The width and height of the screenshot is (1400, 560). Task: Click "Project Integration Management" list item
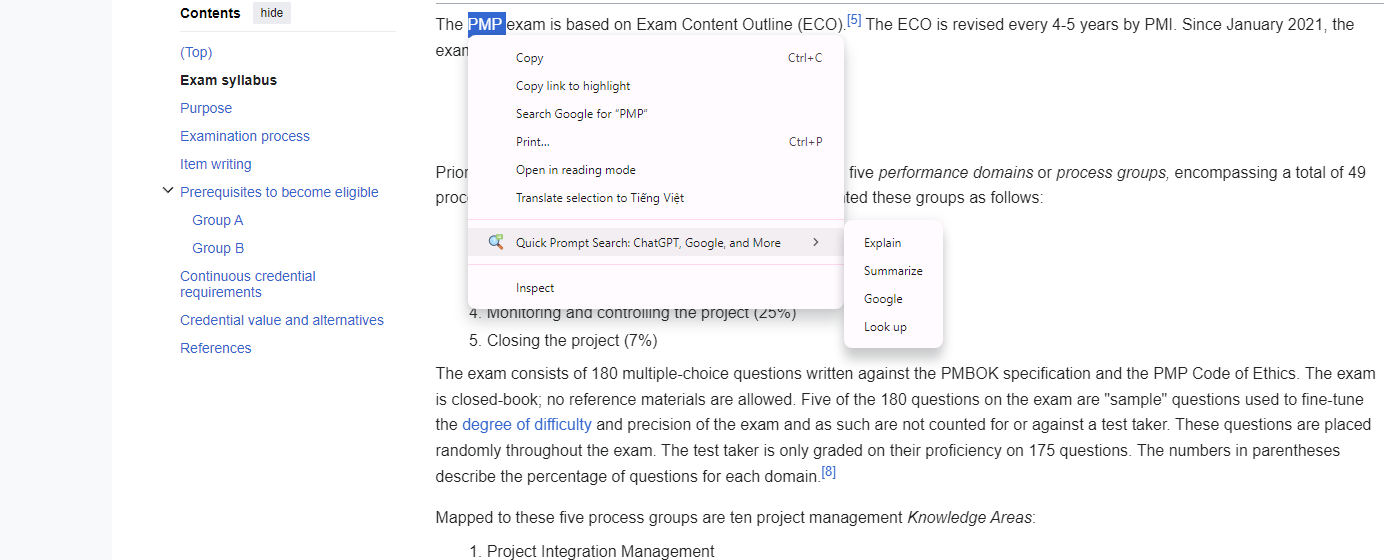pos(601,551)
